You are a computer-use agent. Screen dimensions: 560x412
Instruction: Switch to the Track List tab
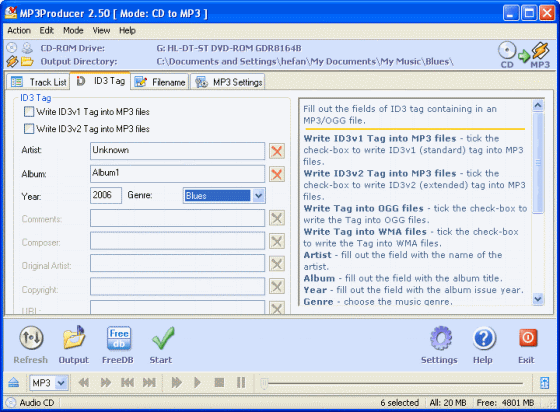[38, 82]
